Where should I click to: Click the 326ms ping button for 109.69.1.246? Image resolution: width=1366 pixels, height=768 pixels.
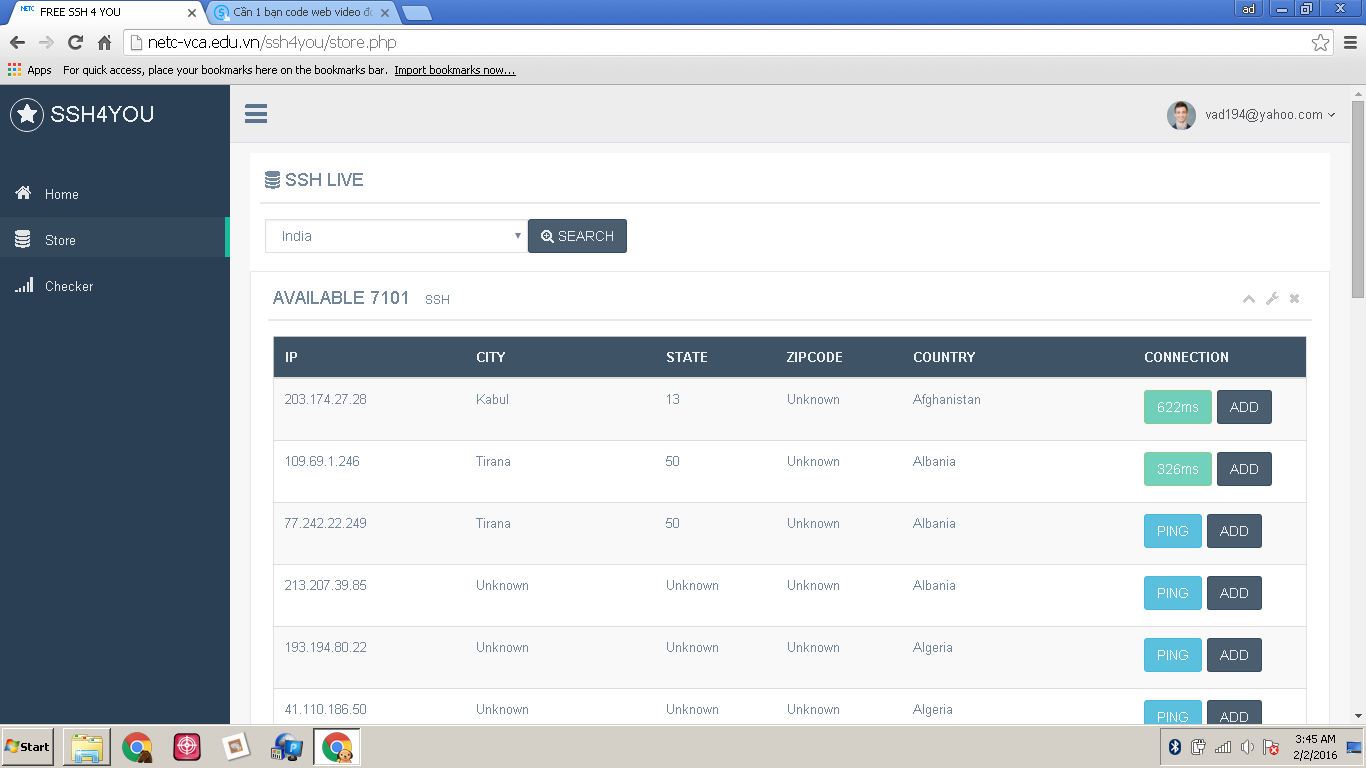coord(1177,469)
